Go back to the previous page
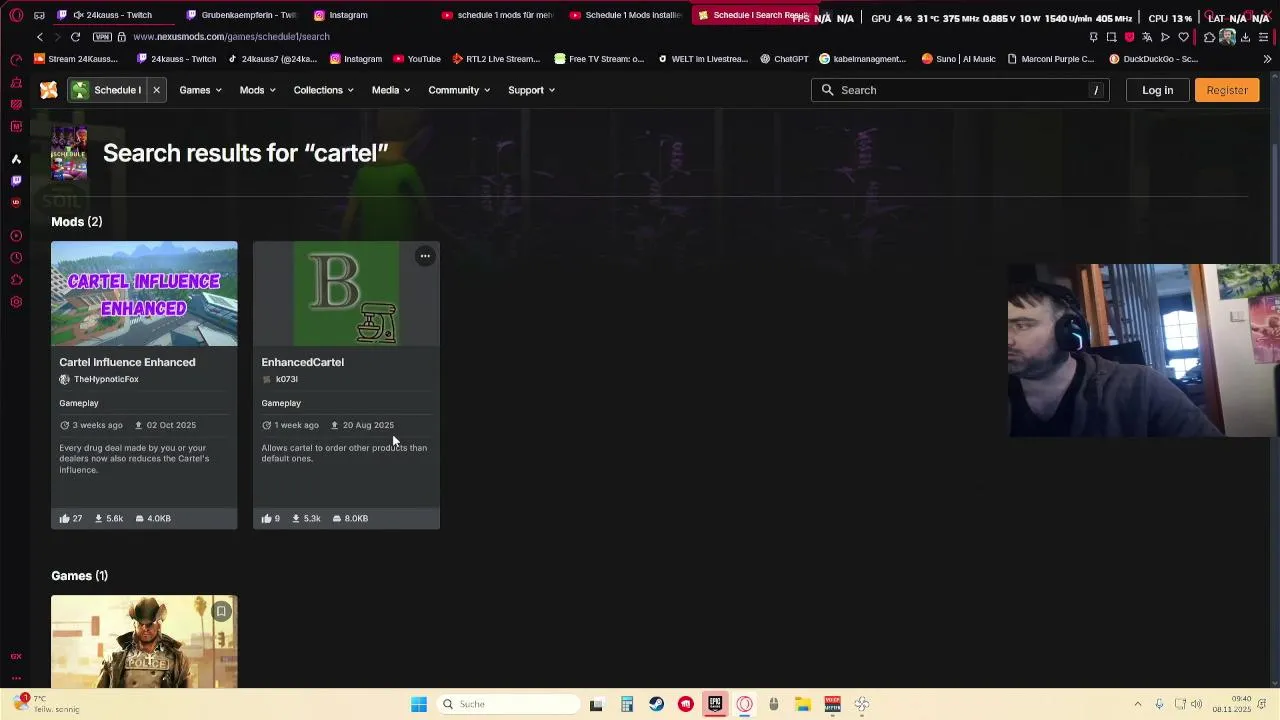1280x720 pixels. pos(40,37)
